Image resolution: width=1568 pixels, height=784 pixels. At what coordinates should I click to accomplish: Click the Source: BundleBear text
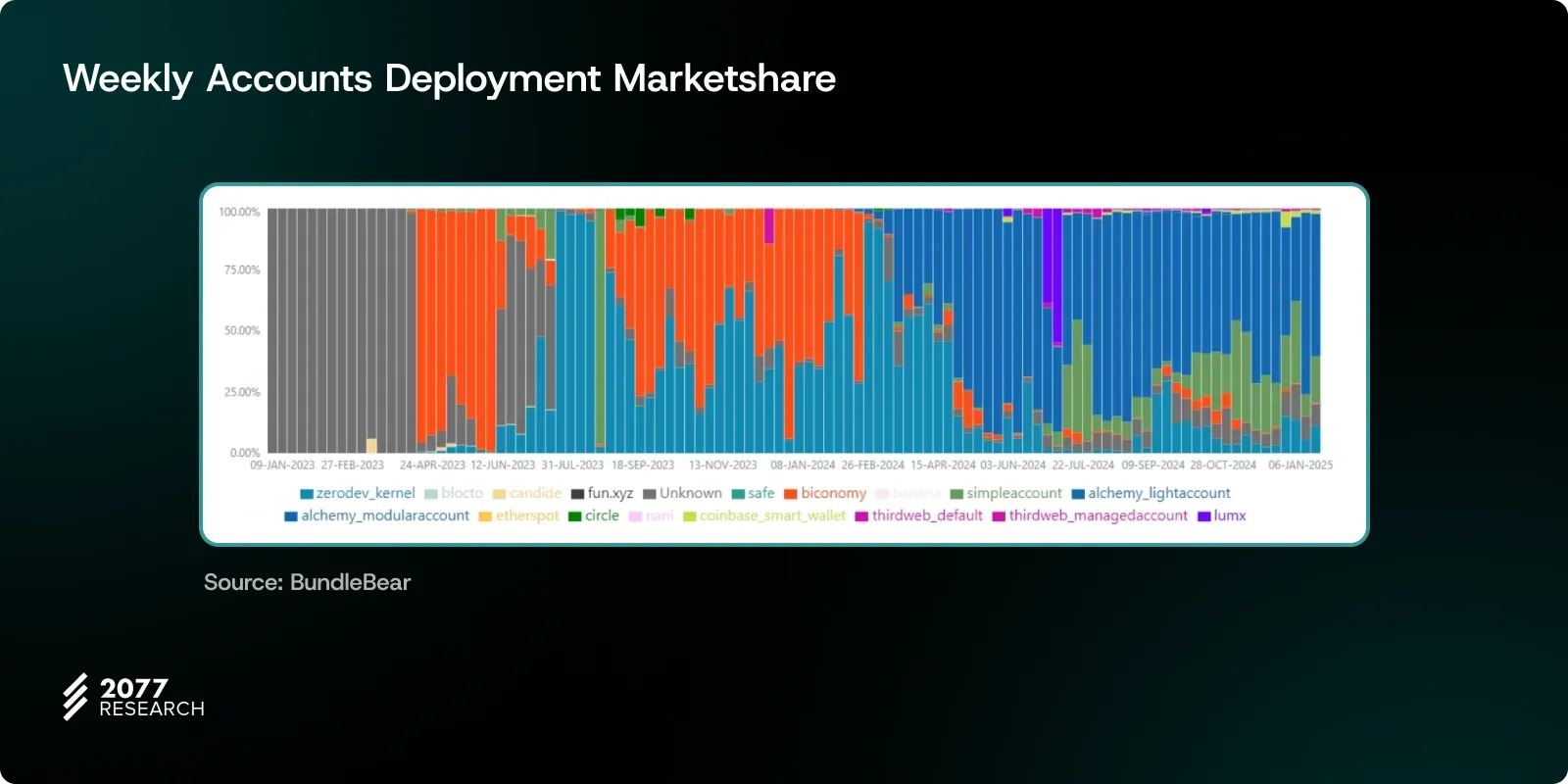pyautogui.click(x=307, y=582)
